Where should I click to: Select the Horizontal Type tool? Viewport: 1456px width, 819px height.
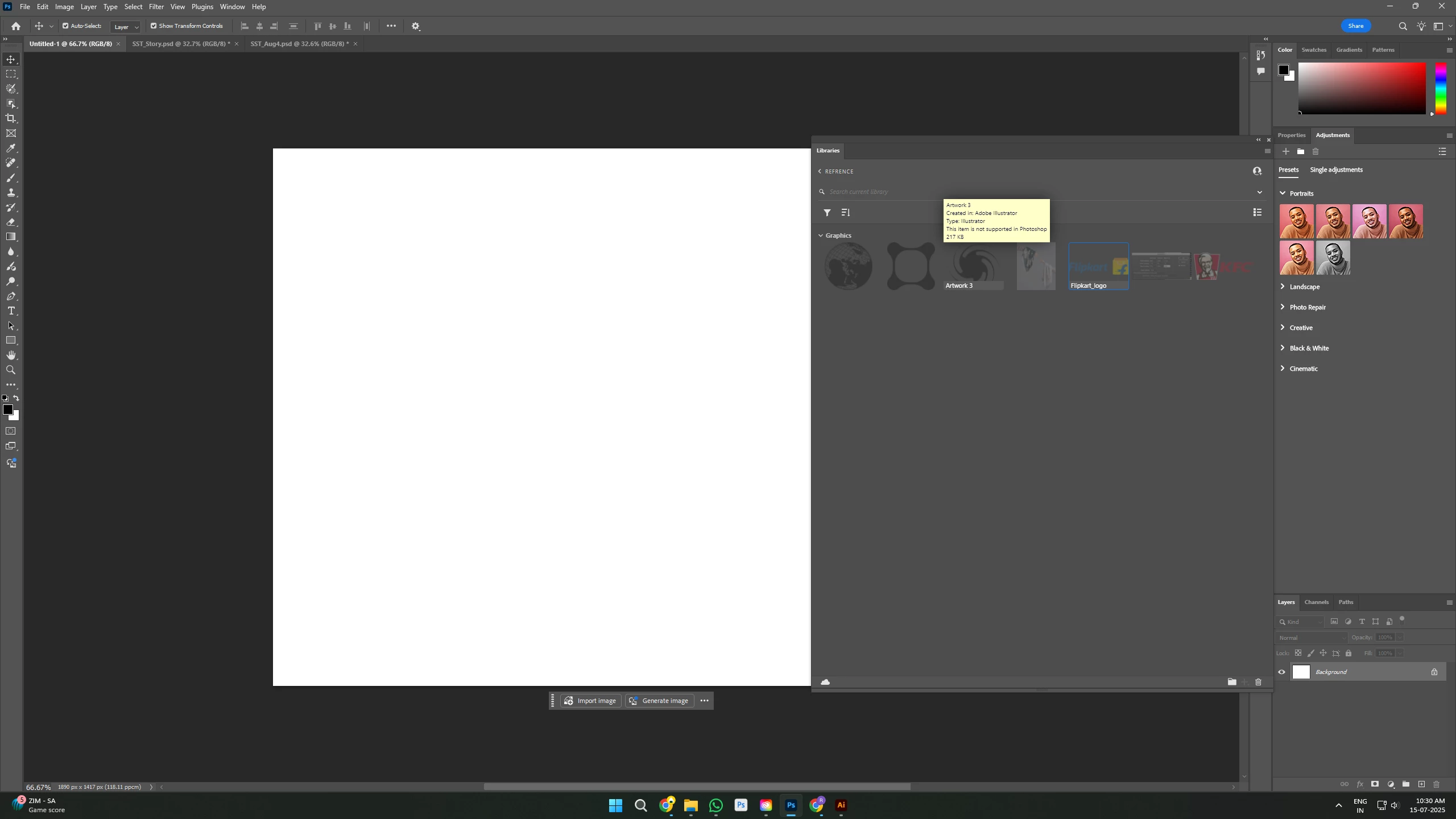click(11, 311)
